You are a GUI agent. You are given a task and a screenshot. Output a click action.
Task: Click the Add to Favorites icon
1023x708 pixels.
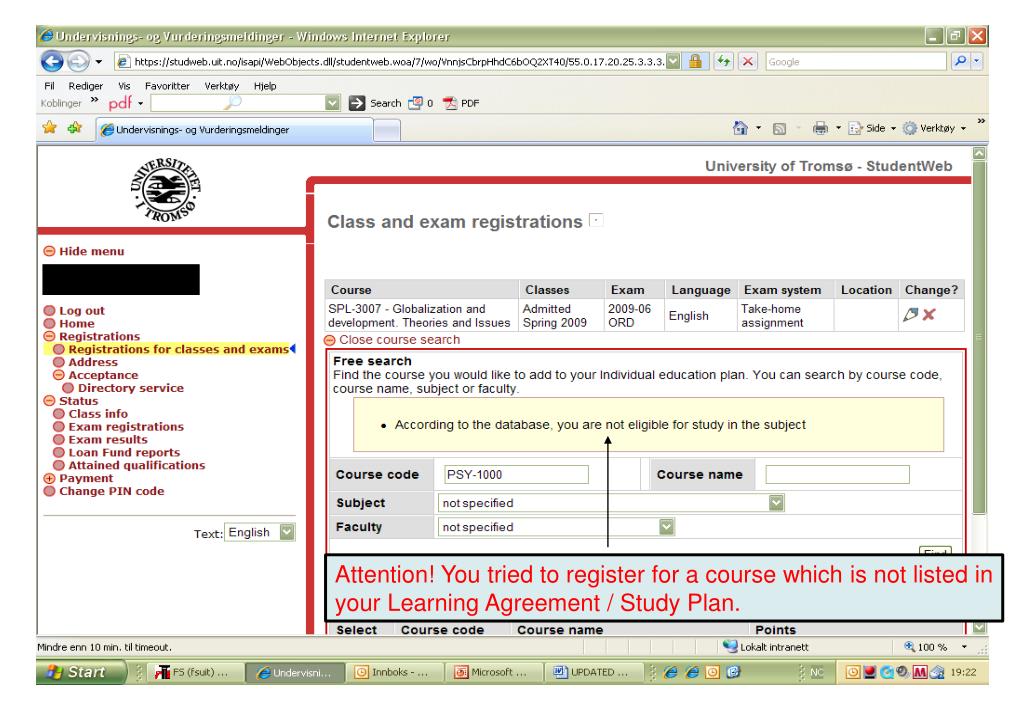point(74,127)
